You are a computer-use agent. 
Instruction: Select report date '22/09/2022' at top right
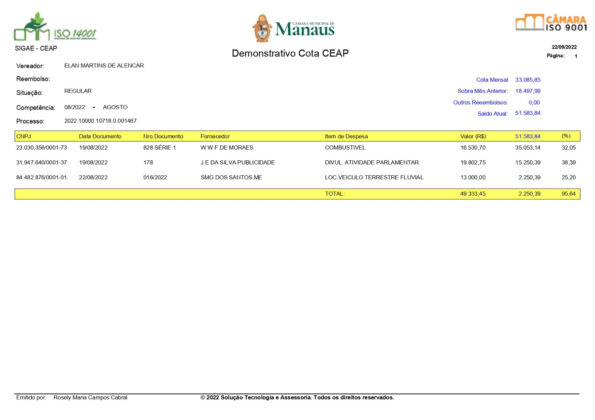point(564,47)
